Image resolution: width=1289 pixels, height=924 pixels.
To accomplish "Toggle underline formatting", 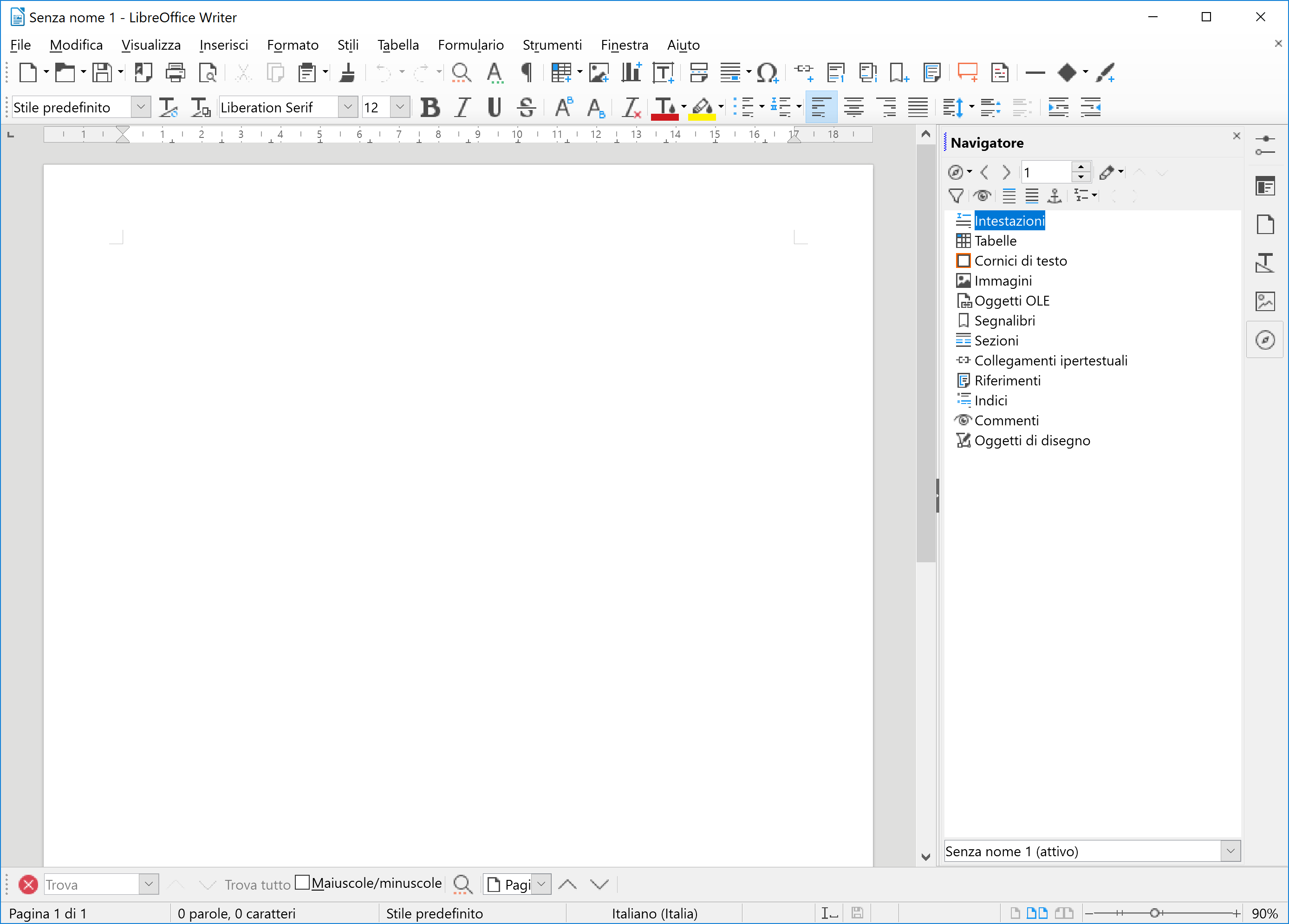I will [x=494, y=107].
